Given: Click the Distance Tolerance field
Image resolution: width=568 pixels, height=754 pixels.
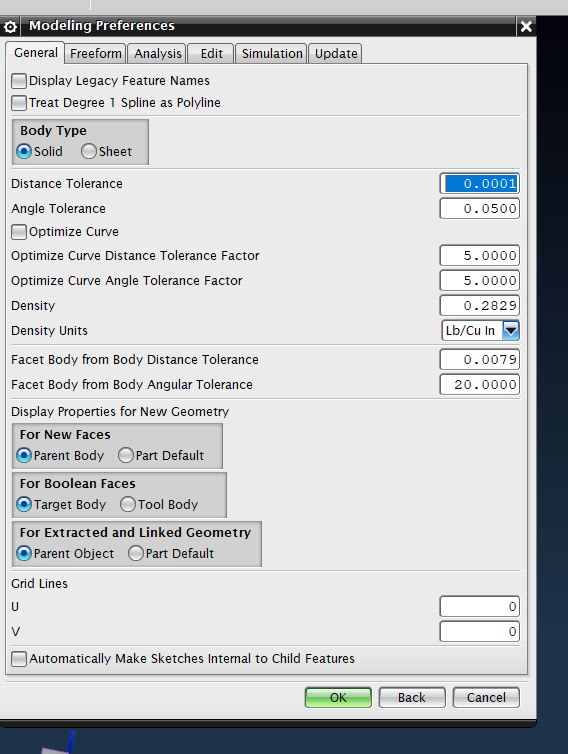Looking at the screenshot, I should tap(480, 184).
